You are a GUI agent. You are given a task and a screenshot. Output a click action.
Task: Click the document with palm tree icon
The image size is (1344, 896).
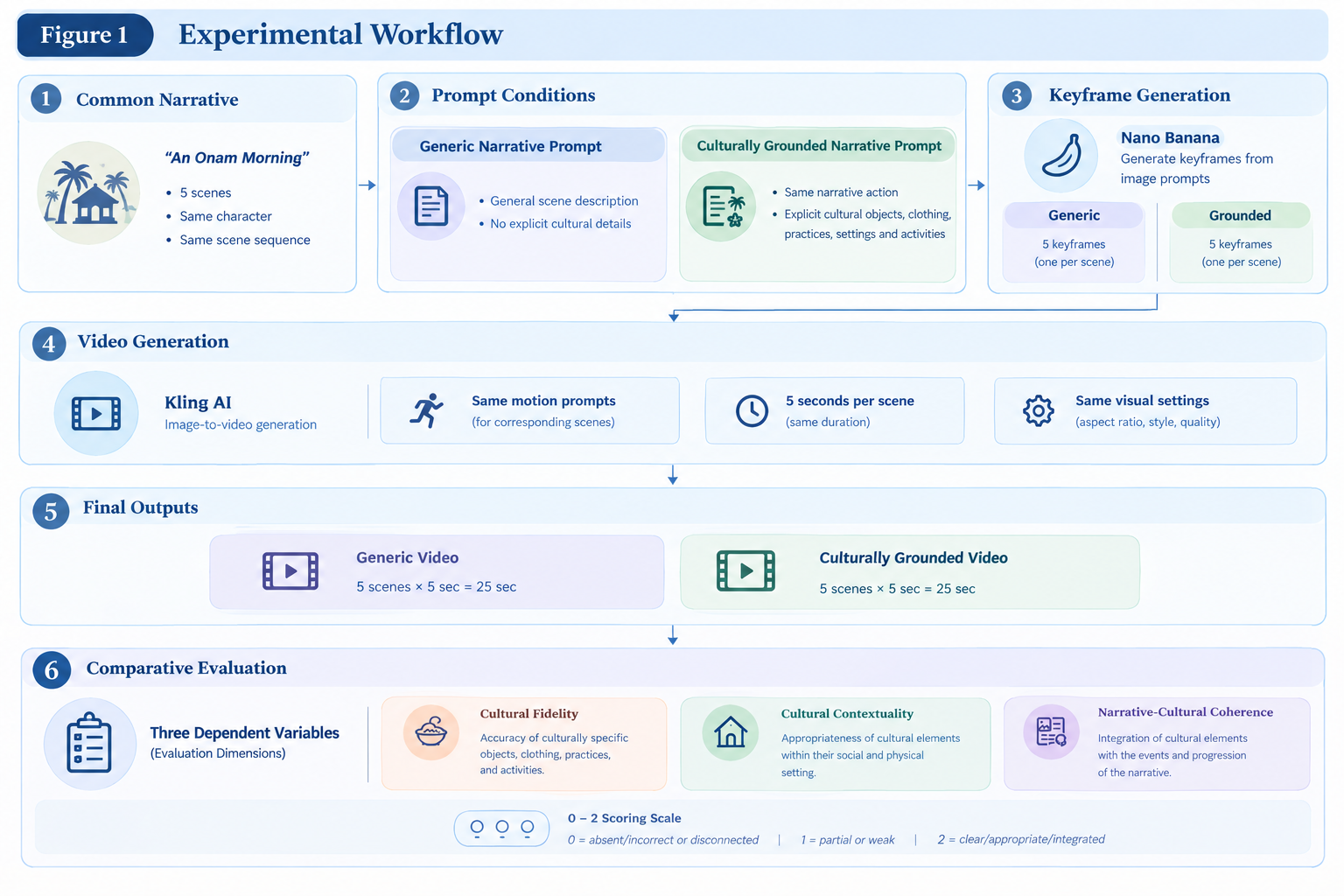tap(721, 206)
